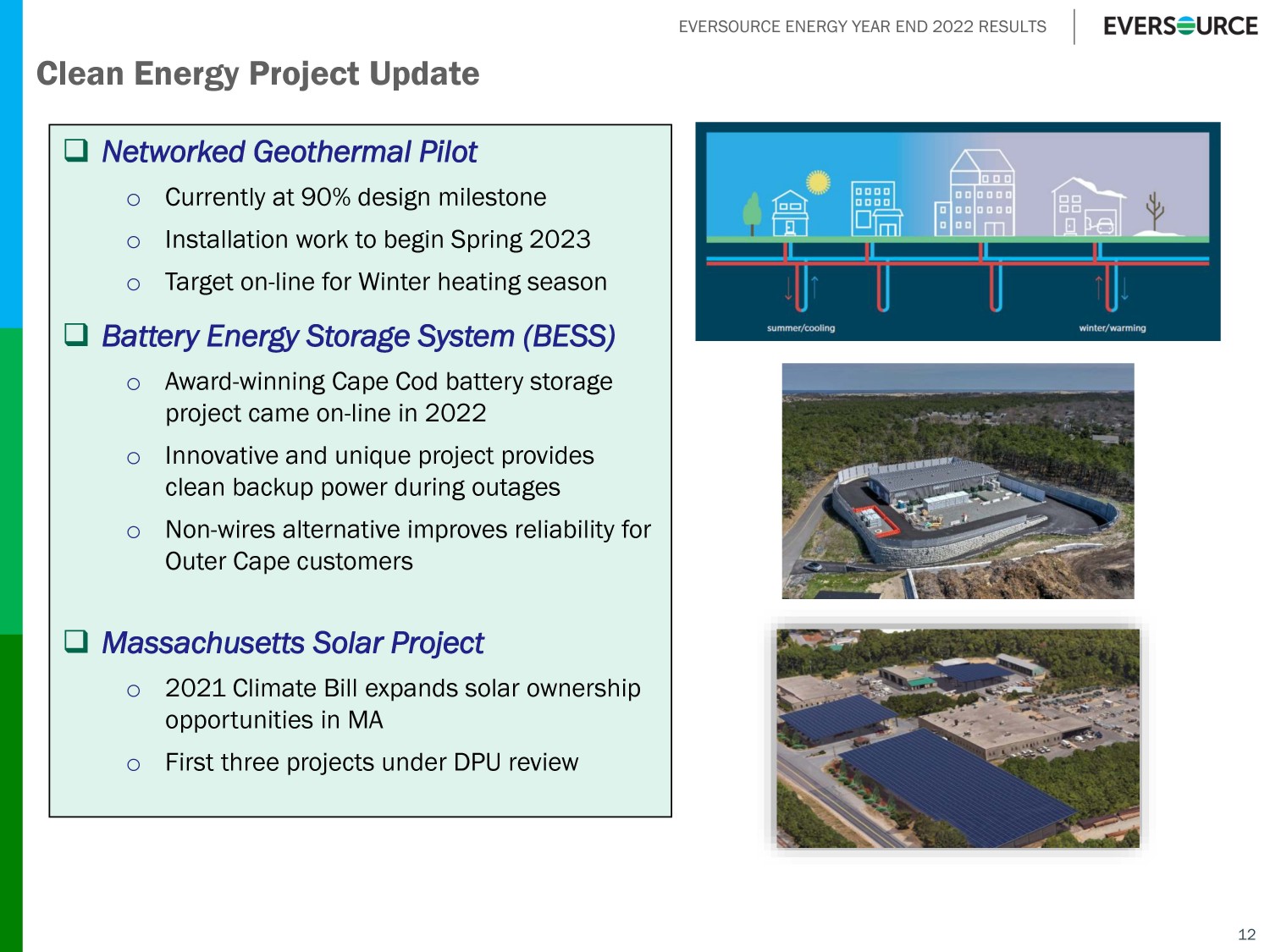Click the blue band in the left border
Viewport: 1270px width, 952px height.
pos(11,161)
